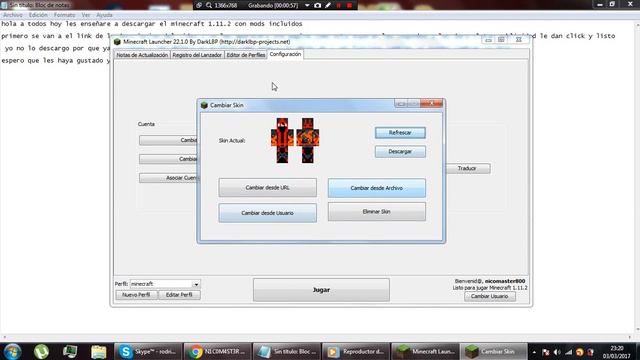Click the Minecraft Launcher title bar icon
Viewport: 640px width, 360px height.
tap(118, 42)
